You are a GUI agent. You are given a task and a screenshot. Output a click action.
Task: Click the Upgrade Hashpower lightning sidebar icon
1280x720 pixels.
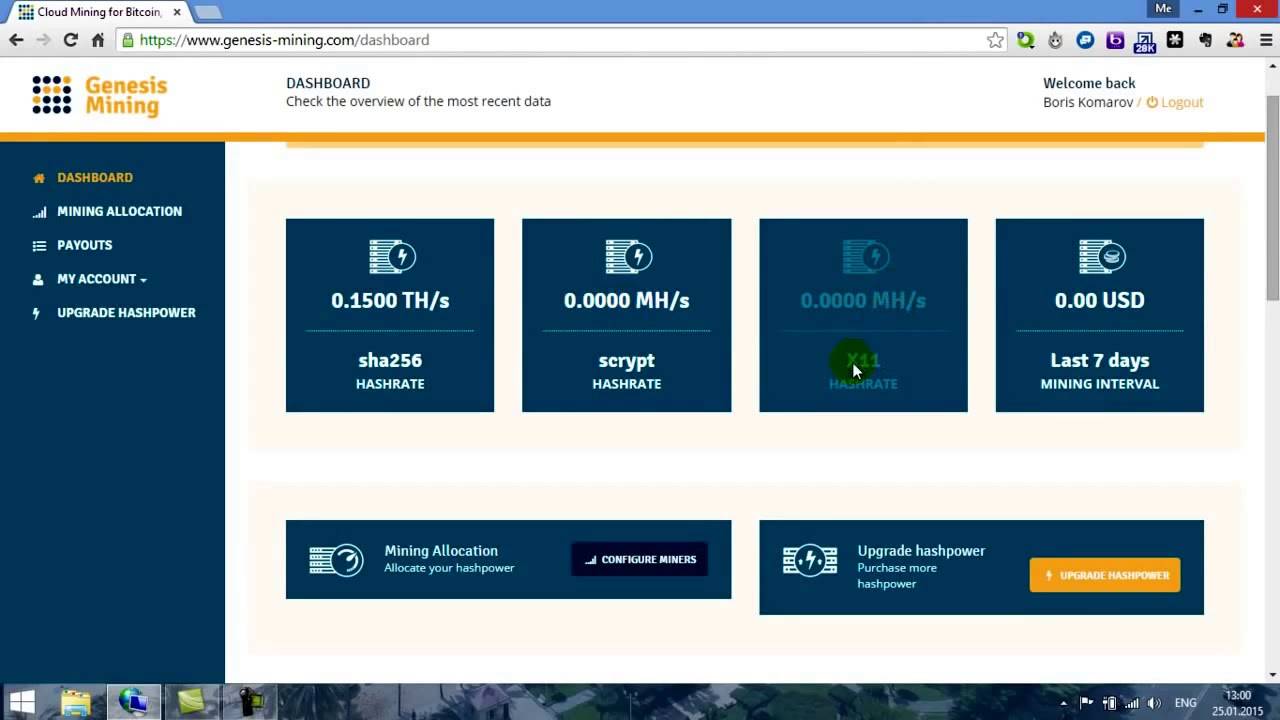pyautogui.click(x=38, y=313)
